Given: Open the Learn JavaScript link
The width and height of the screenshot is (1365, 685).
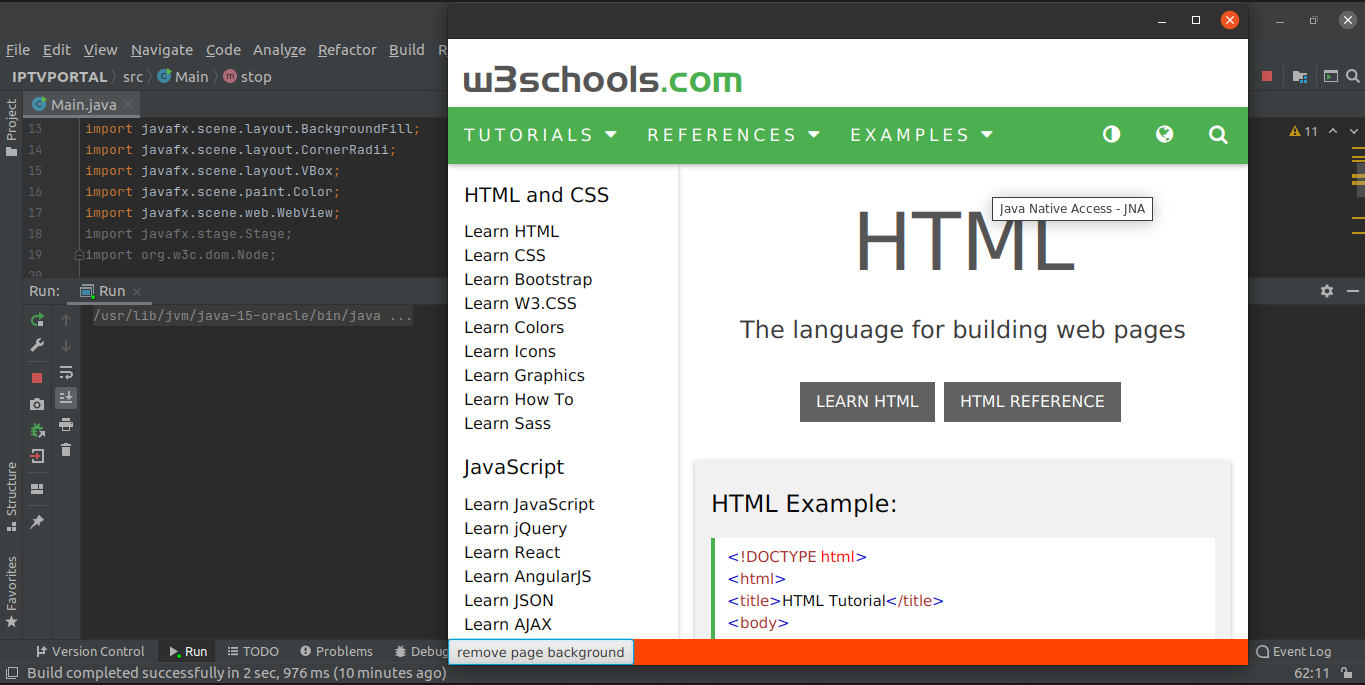Looking at the screenshot, I should [x=529, y=504].
